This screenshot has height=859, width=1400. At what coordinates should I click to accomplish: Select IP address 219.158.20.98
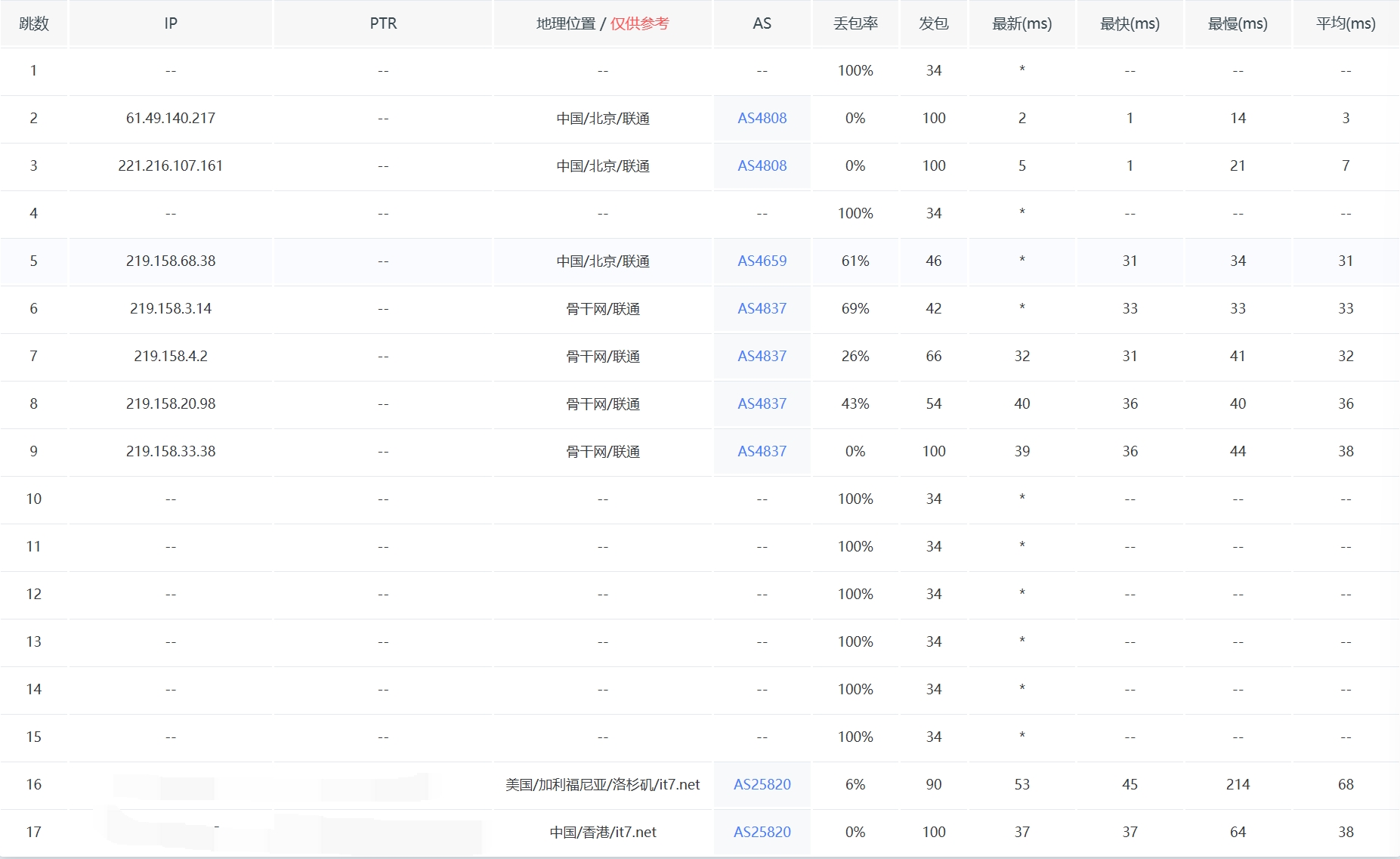coord(171,403)
